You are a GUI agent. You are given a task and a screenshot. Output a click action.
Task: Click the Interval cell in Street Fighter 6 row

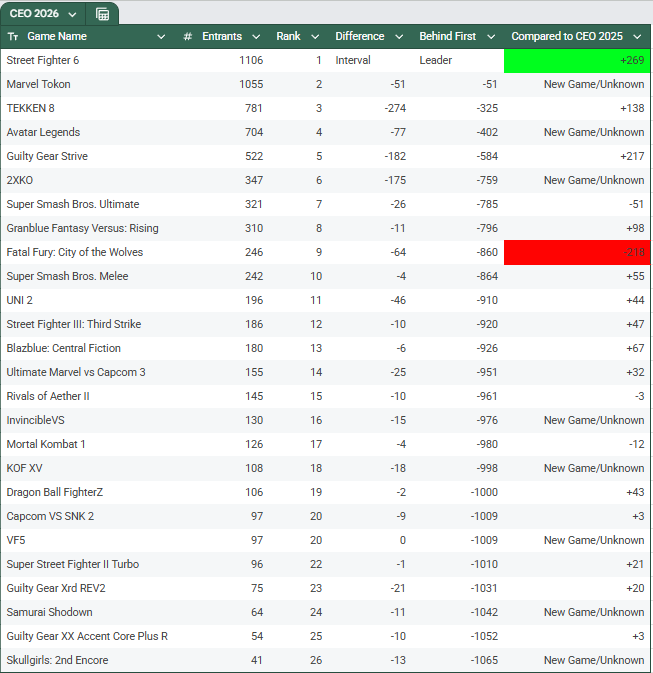353,61
